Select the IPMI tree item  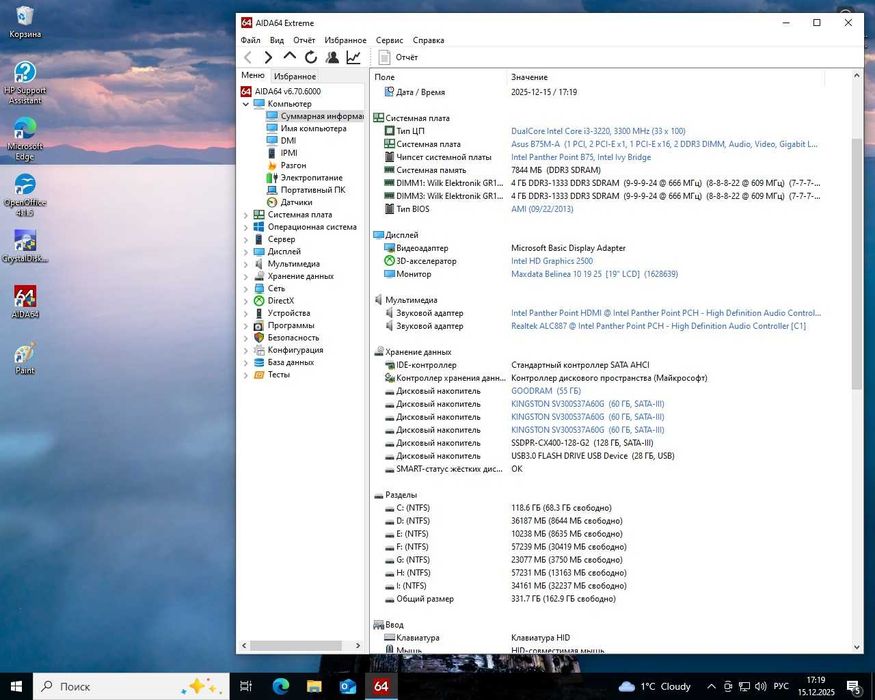point(289,153)
